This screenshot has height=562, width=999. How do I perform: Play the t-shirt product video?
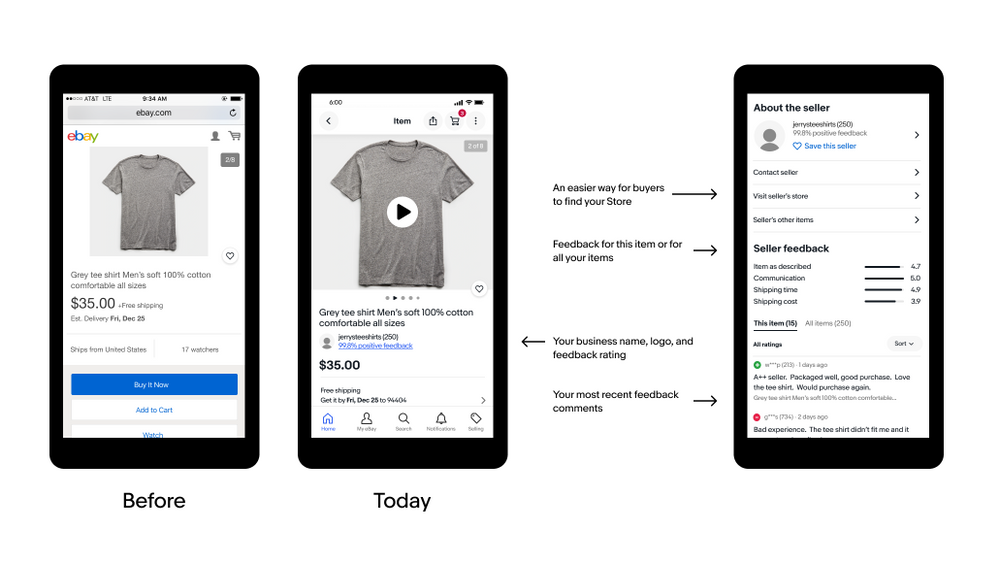coord(402,212)
